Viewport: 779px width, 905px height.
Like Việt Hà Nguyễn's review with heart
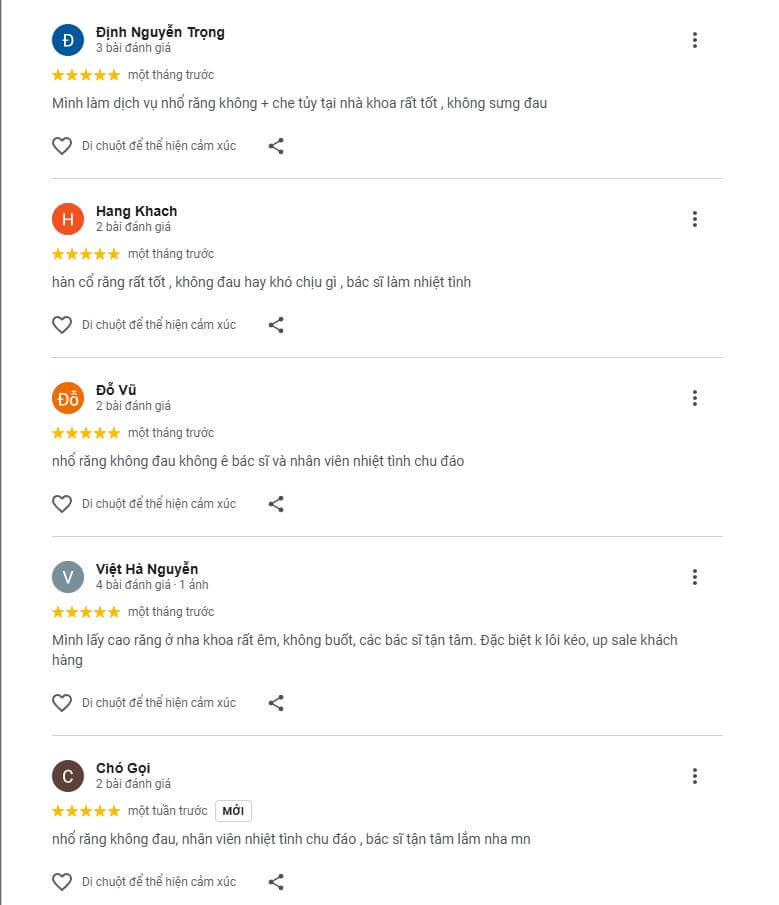(x=62, y=703)
